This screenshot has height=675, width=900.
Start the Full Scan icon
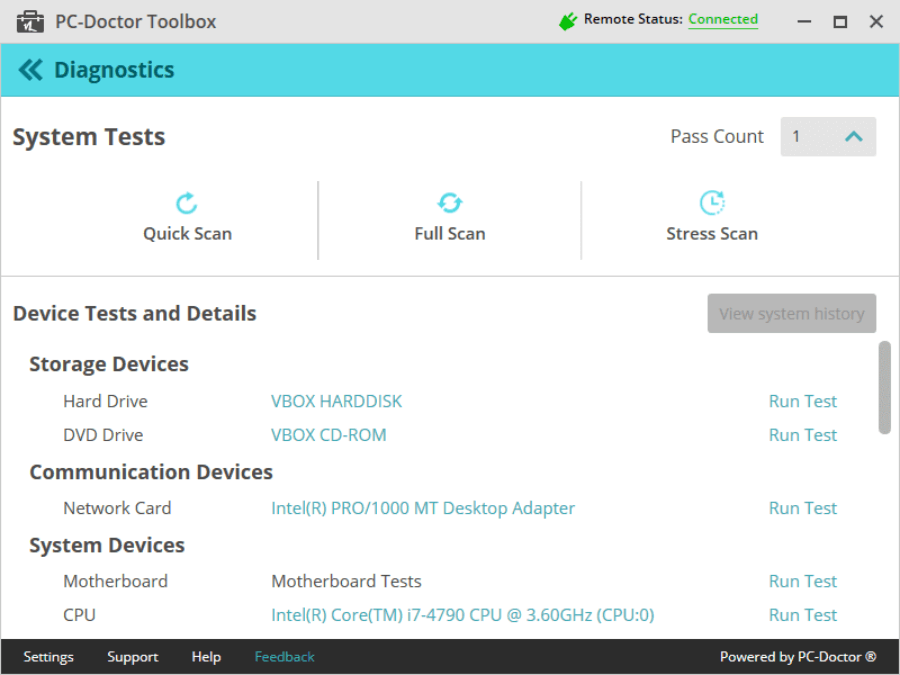point(450,203)
